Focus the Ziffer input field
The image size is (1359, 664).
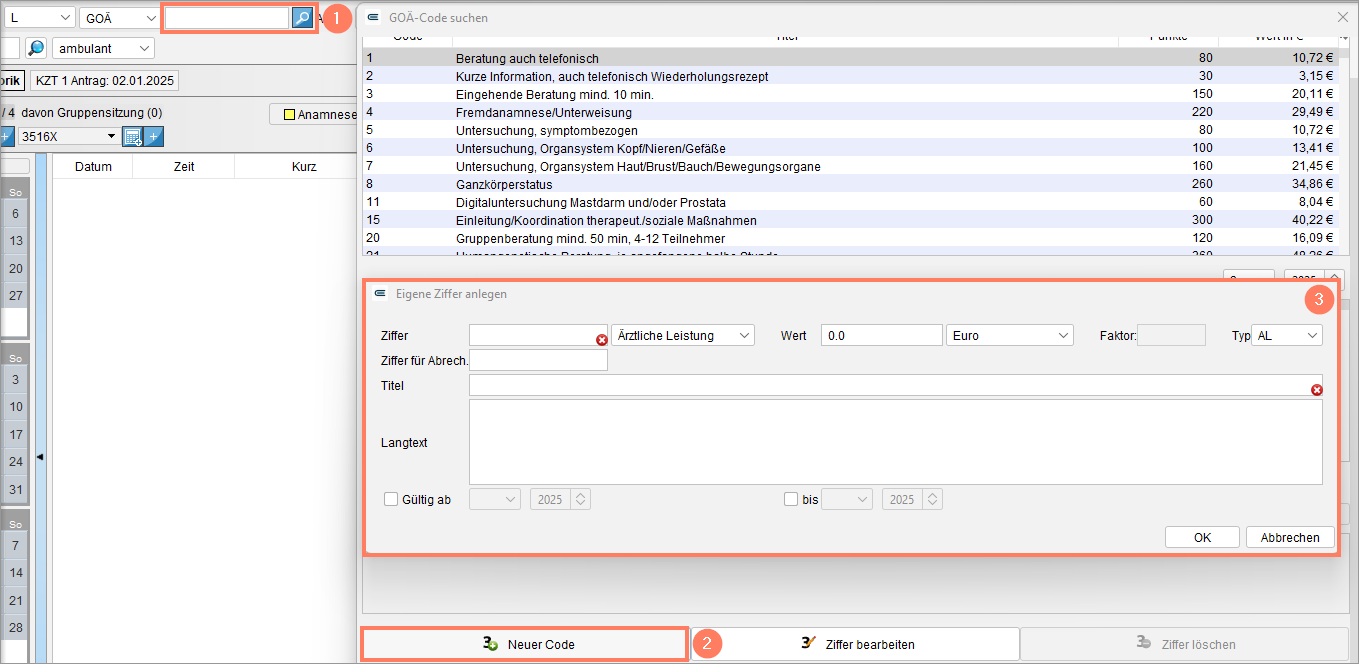tap(538, 336)
